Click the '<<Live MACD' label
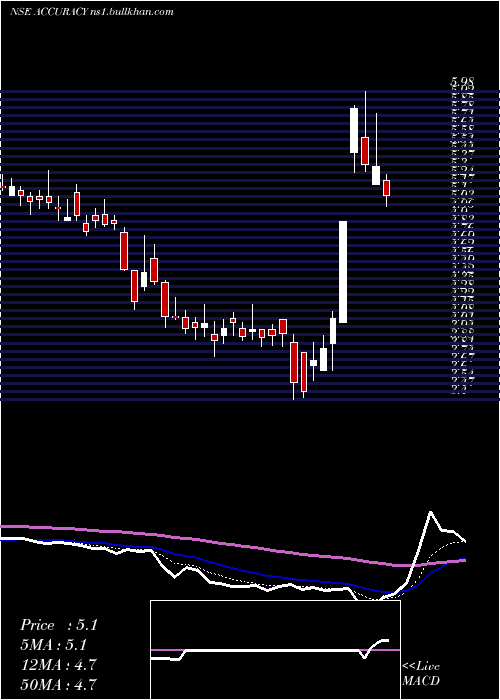500x700 pixels. tap(421, 674)
